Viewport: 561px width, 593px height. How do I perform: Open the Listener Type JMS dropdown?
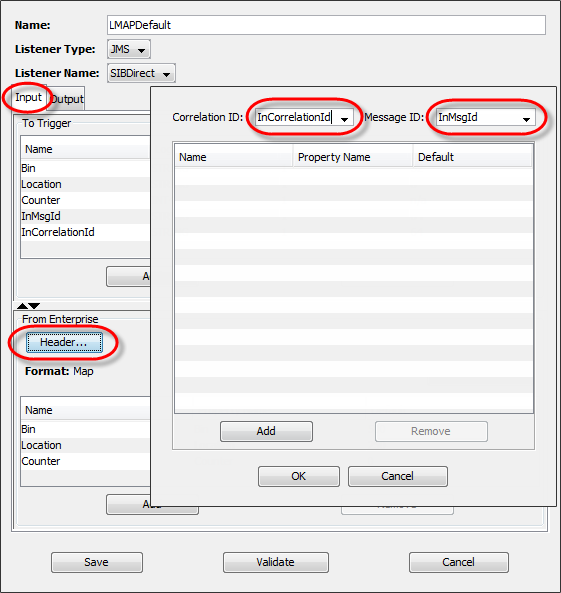[129, 49]
